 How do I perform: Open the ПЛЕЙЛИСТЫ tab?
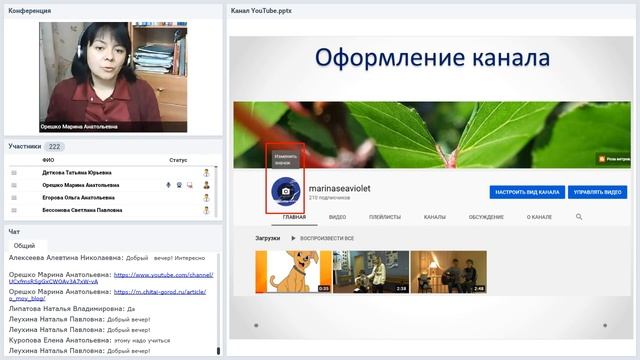click(x=385, y=217)
